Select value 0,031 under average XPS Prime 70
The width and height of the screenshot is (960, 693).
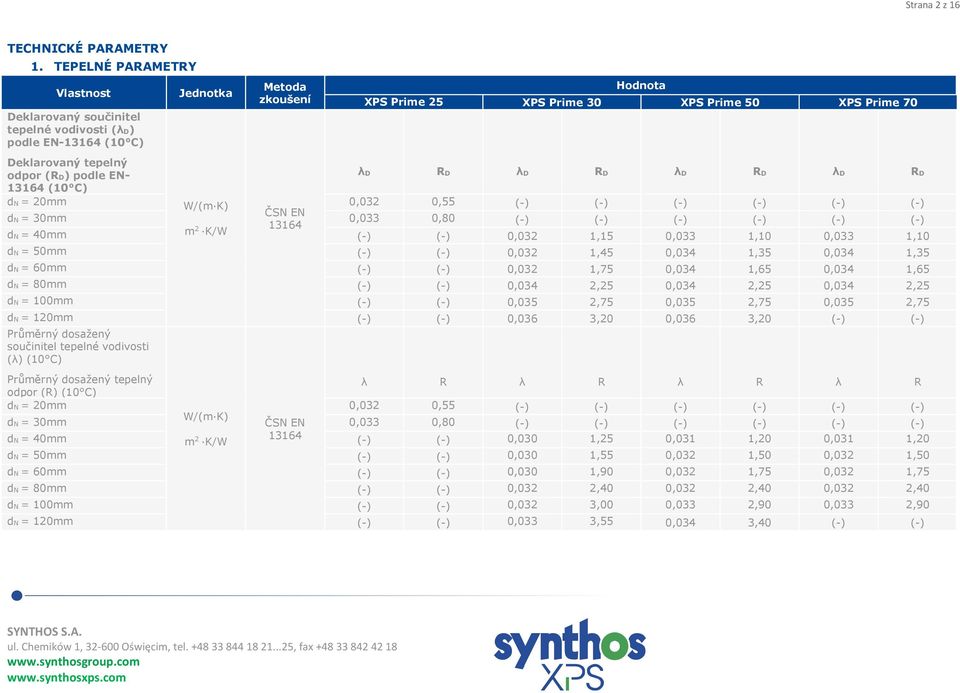click(838, 439)
